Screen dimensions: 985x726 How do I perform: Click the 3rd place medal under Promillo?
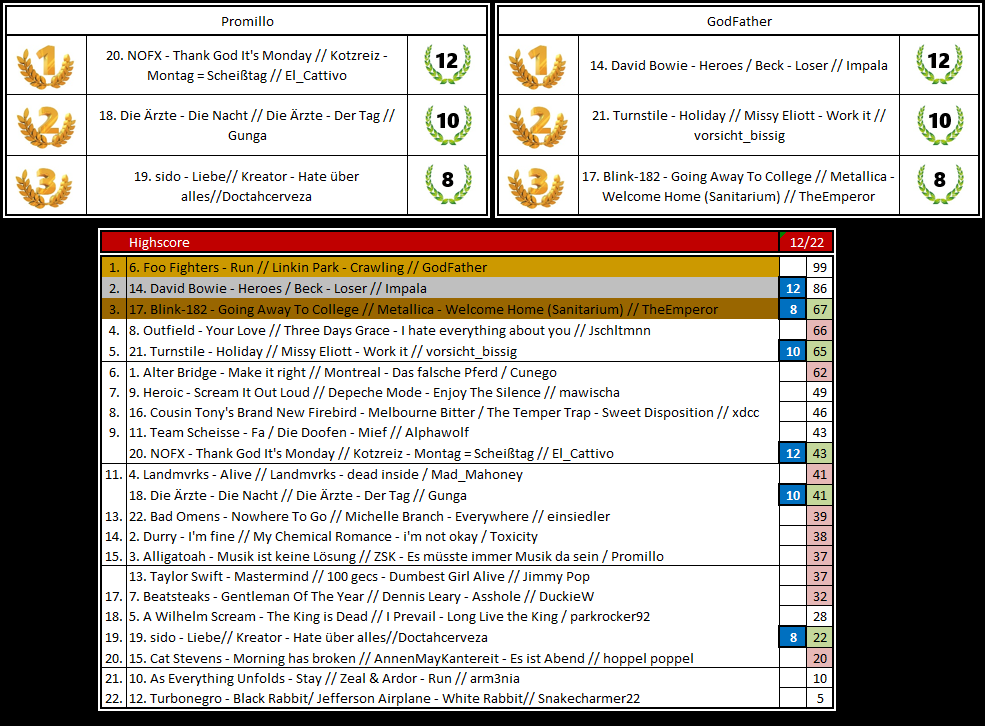click(45, 187)
